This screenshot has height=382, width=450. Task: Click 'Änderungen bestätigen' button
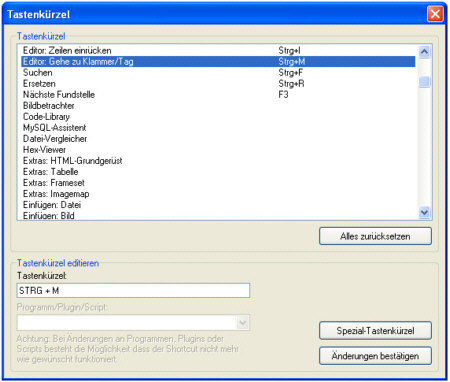coord(375,356)
